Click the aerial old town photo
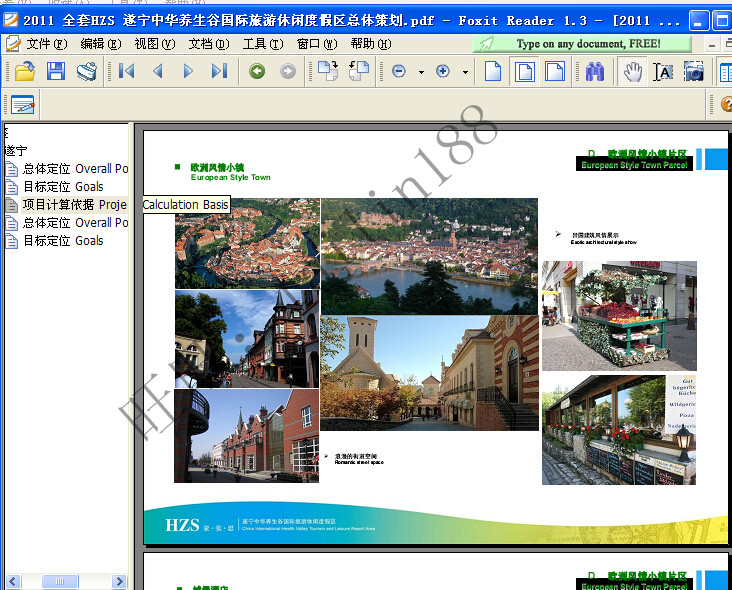This screenshot has width=732, height=590. pos(247,243)
